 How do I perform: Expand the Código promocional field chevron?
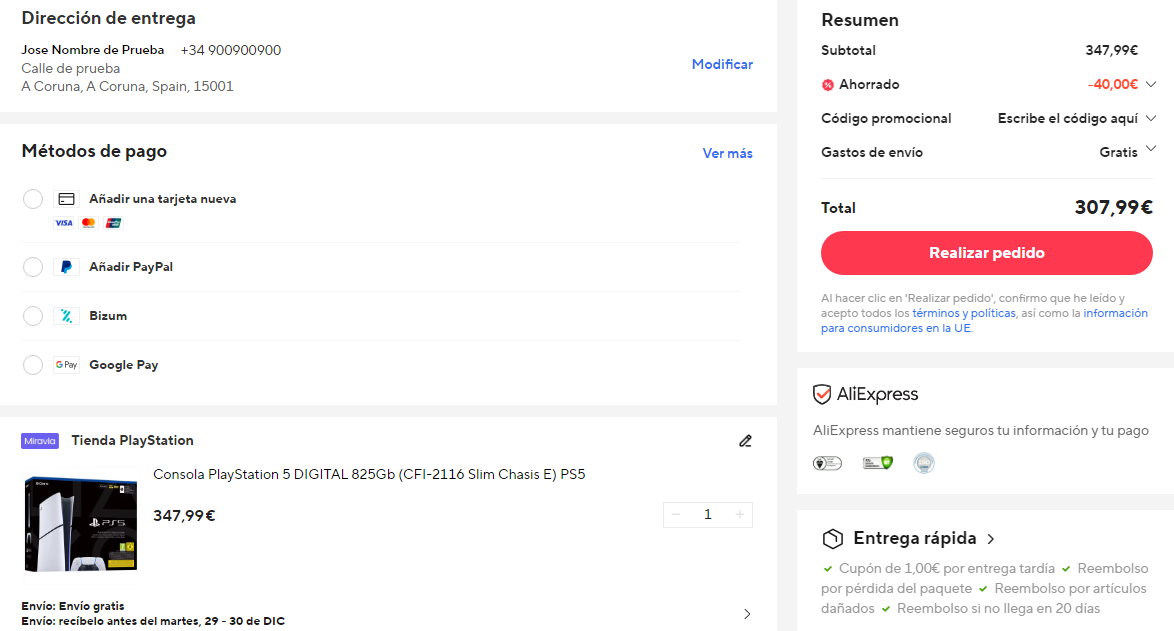pyautogui.click(x=1151, y=118)
